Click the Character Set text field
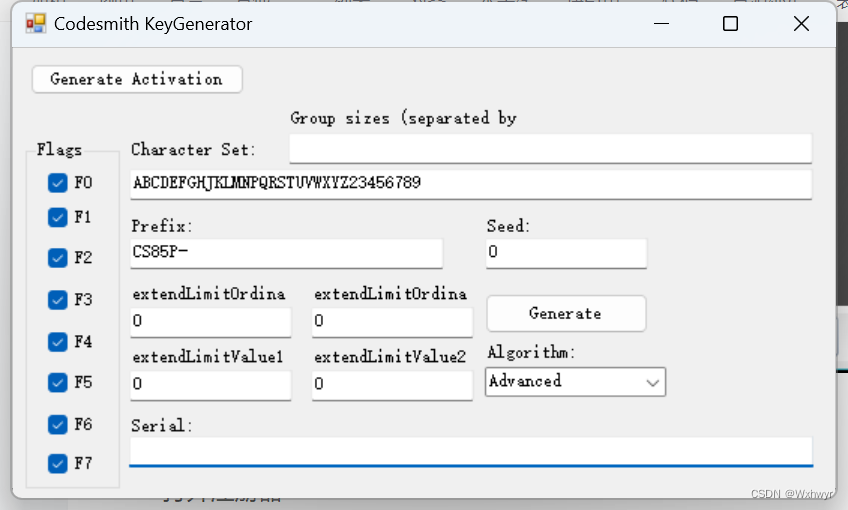The height and width of the screenshot is (510, 848). [471, 184]
